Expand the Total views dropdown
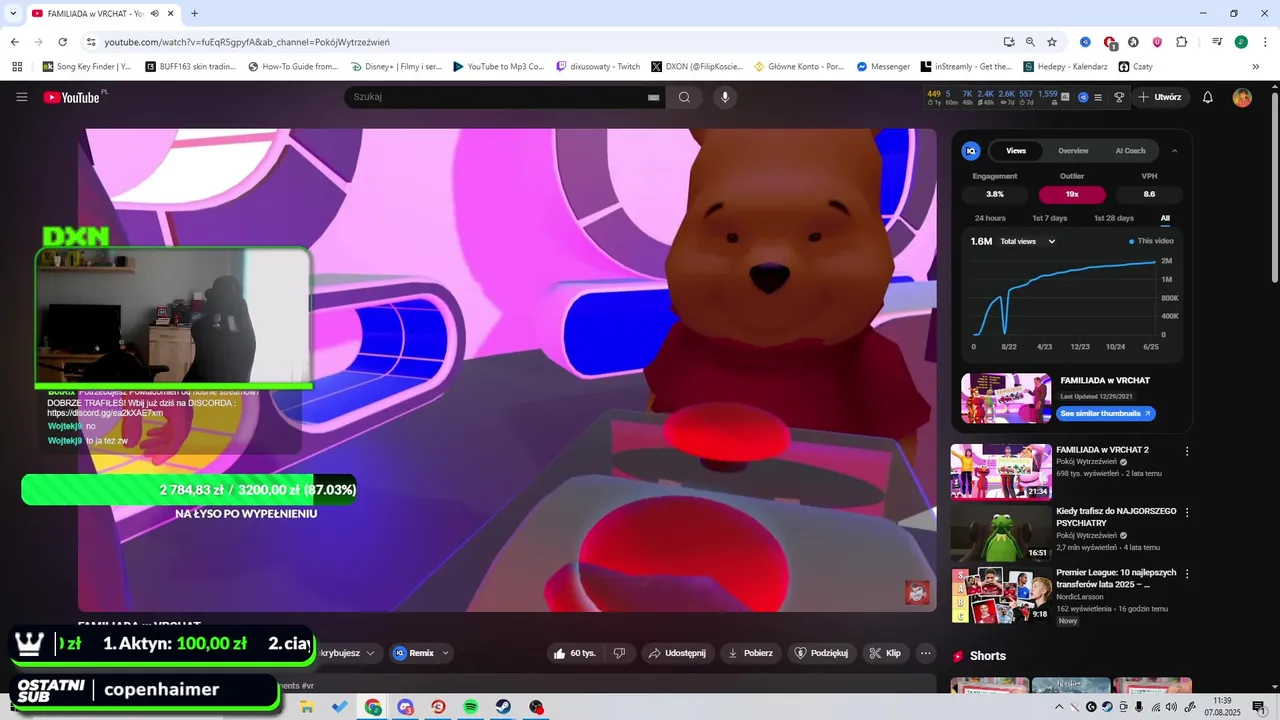The height and width of the screenshot is (720, 1280). pyautogui.click(x=1028, y=241)
